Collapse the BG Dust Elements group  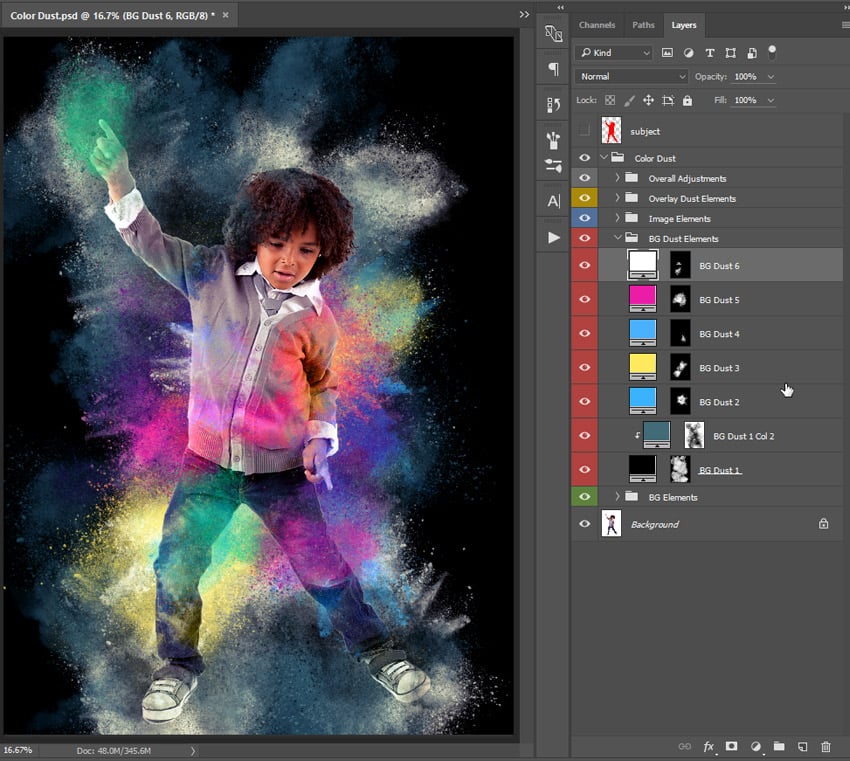618,238
